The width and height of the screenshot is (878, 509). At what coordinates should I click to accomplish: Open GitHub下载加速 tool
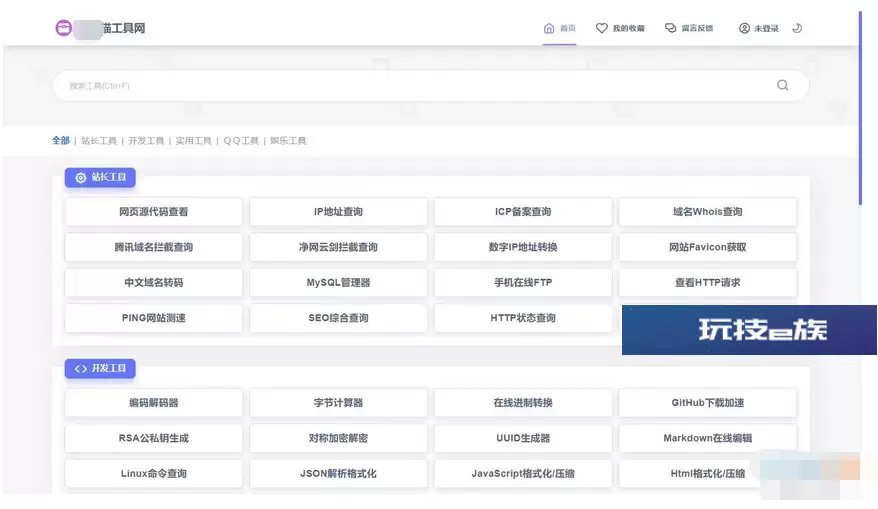point(708,403)
